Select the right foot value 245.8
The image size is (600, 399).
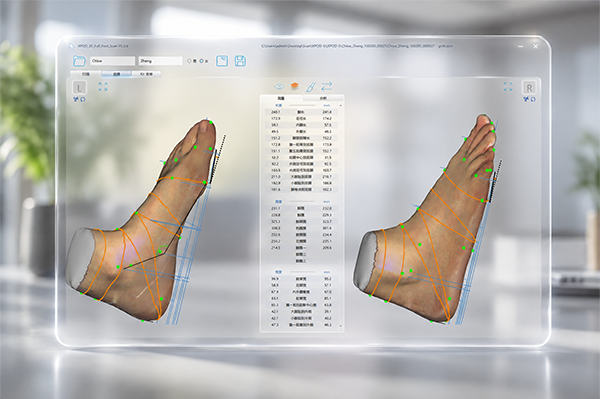click(327, 112)
